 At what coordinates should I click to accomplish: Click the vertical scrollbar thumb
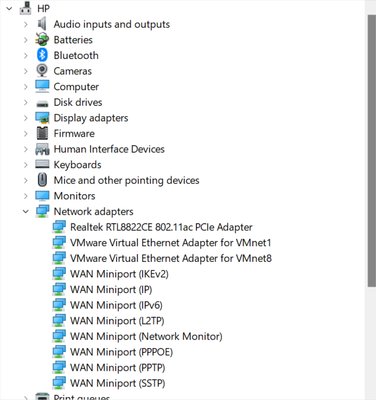[372, 150]
